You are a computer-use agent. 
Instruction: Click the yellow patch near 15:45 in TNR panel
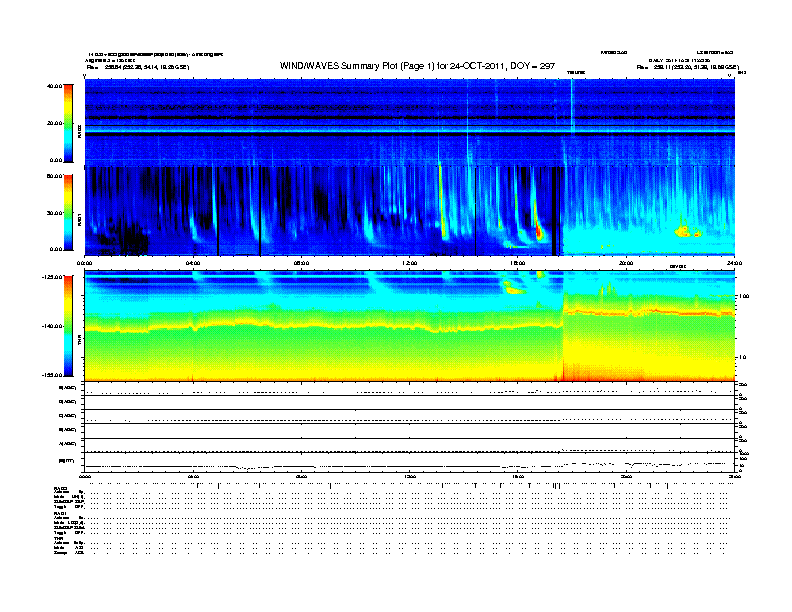click(514, 288)
